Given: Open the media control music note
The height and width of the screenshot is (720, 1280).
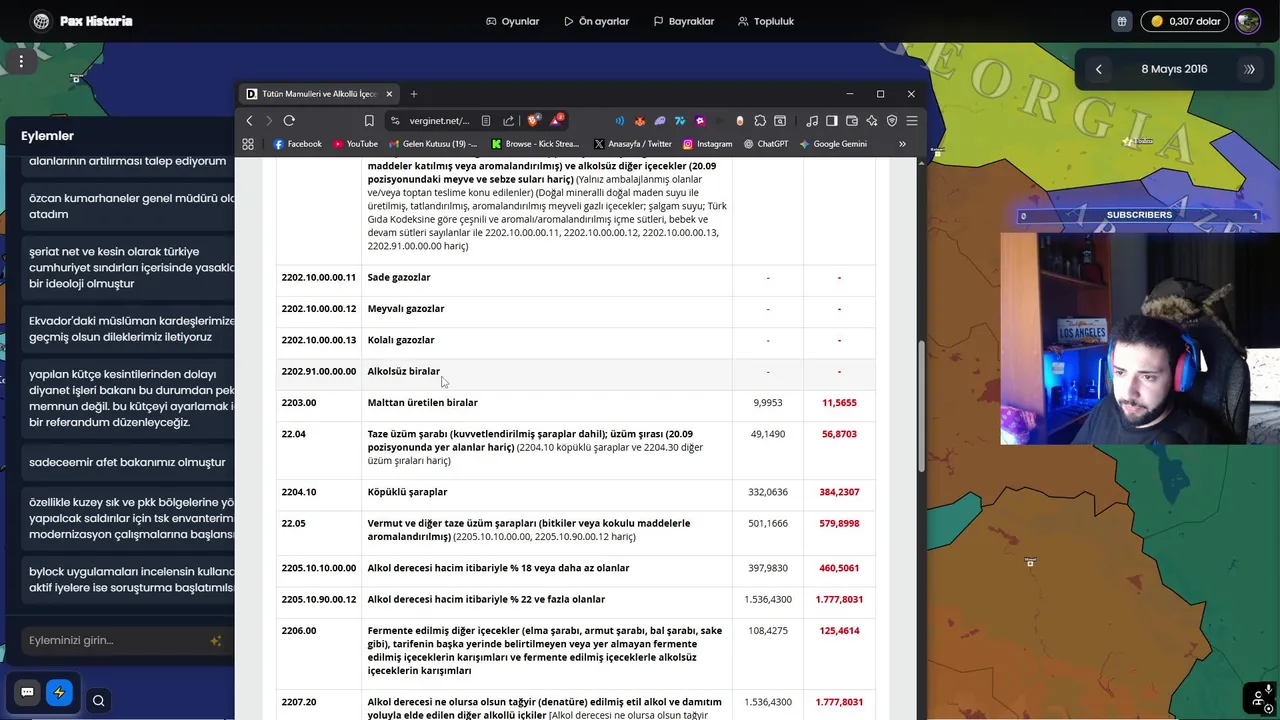Looking at the screenshot, I should pos(812,121).
